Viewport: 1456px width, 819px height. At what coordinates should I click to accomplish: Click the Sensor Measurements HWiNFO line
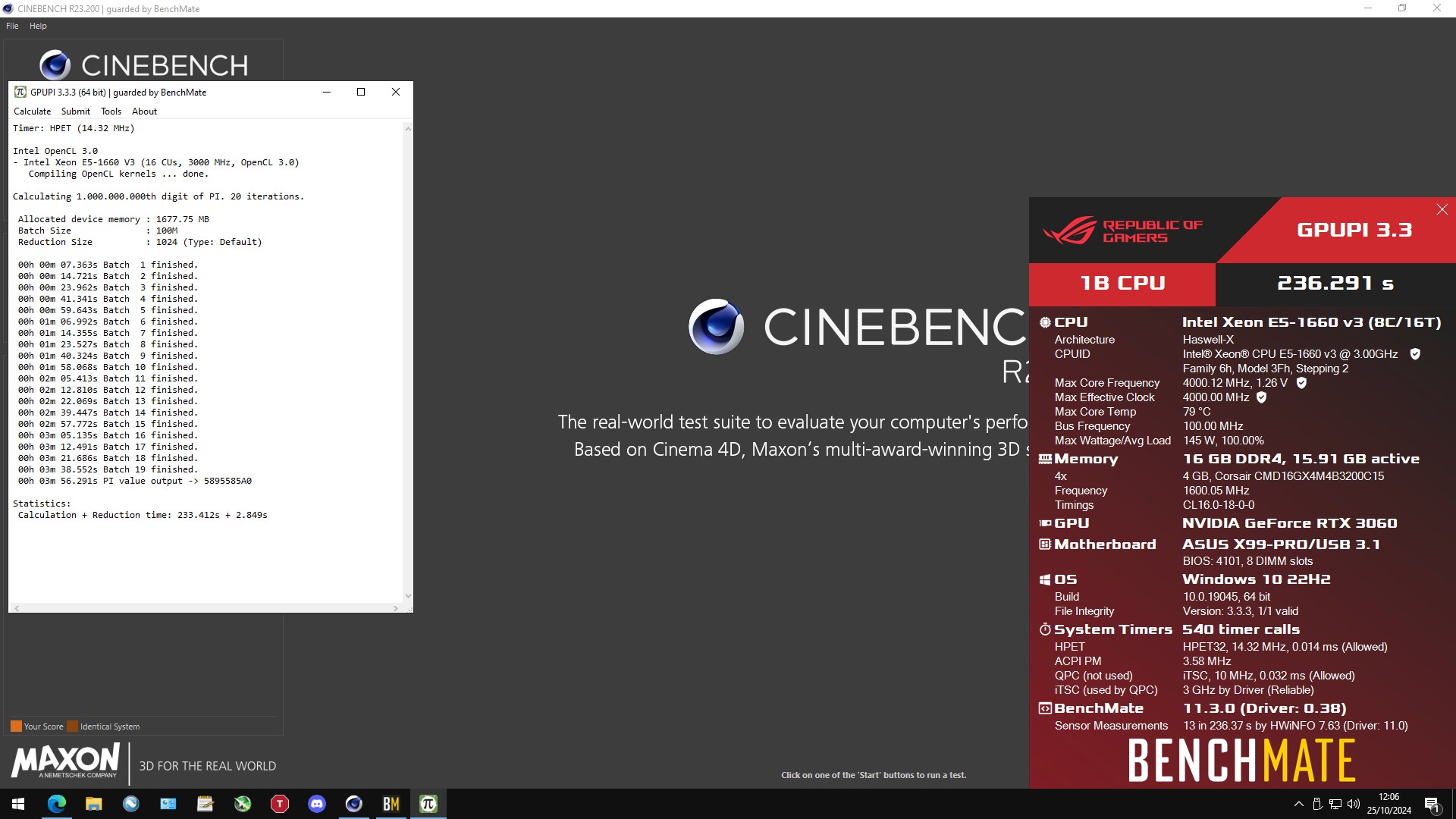pyautogui.click(x=1231, y=726)
